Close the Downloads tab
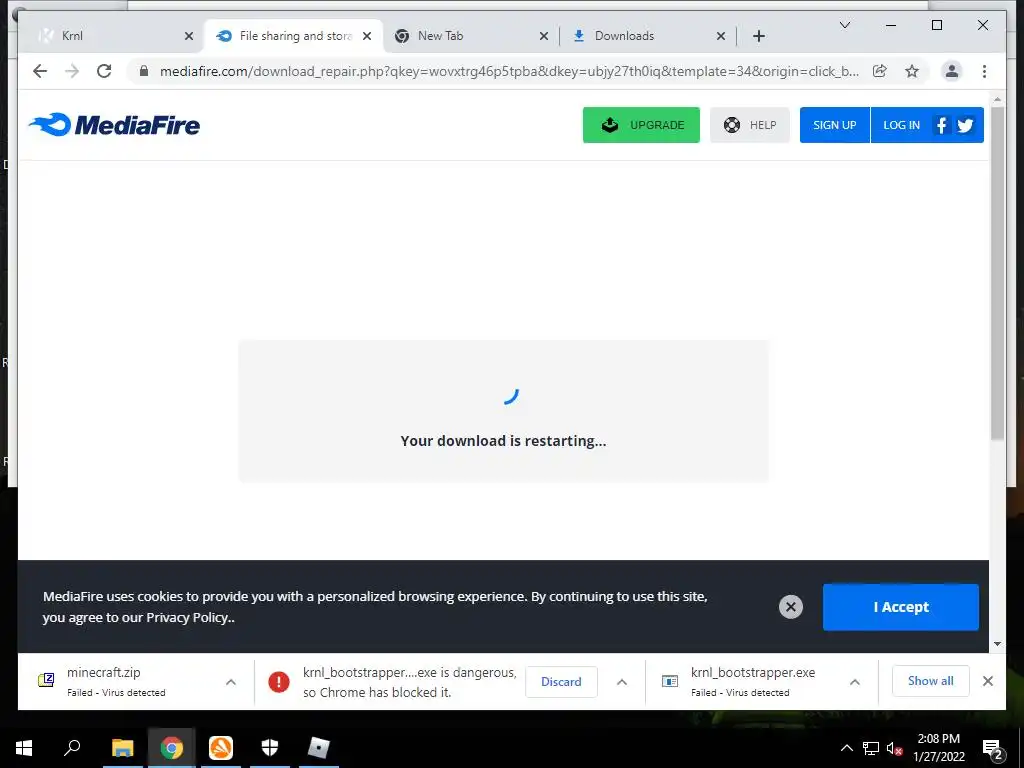This screenshot has height=768, width=1024. coord(720,36)
